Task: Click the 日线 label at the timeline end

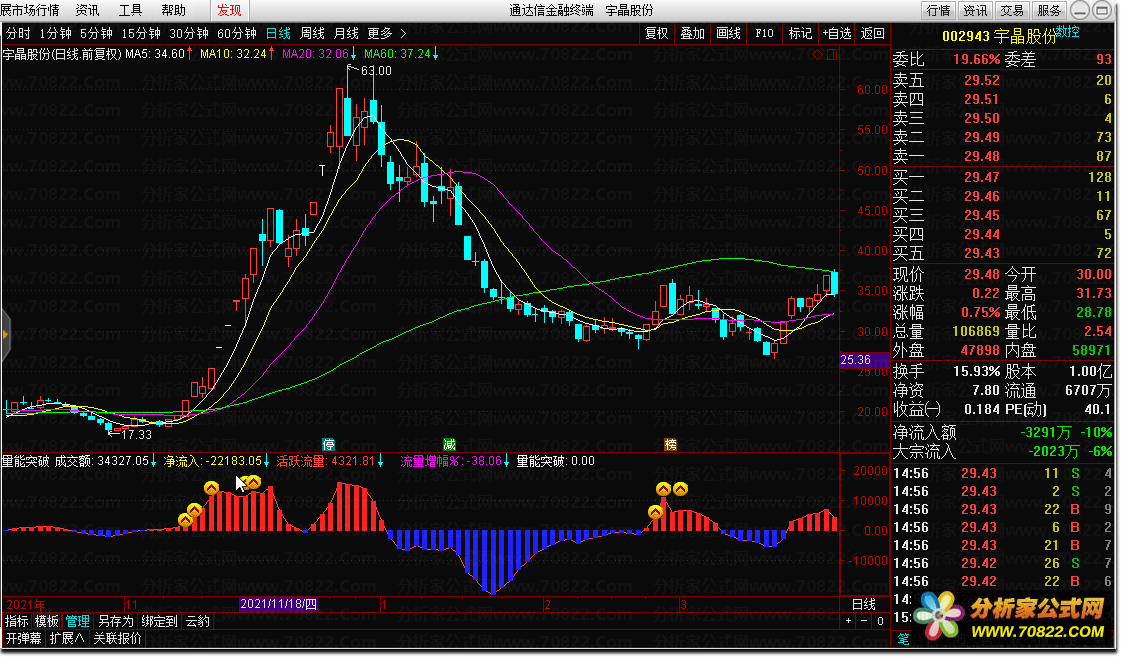Action: click(x=864, y=604)
